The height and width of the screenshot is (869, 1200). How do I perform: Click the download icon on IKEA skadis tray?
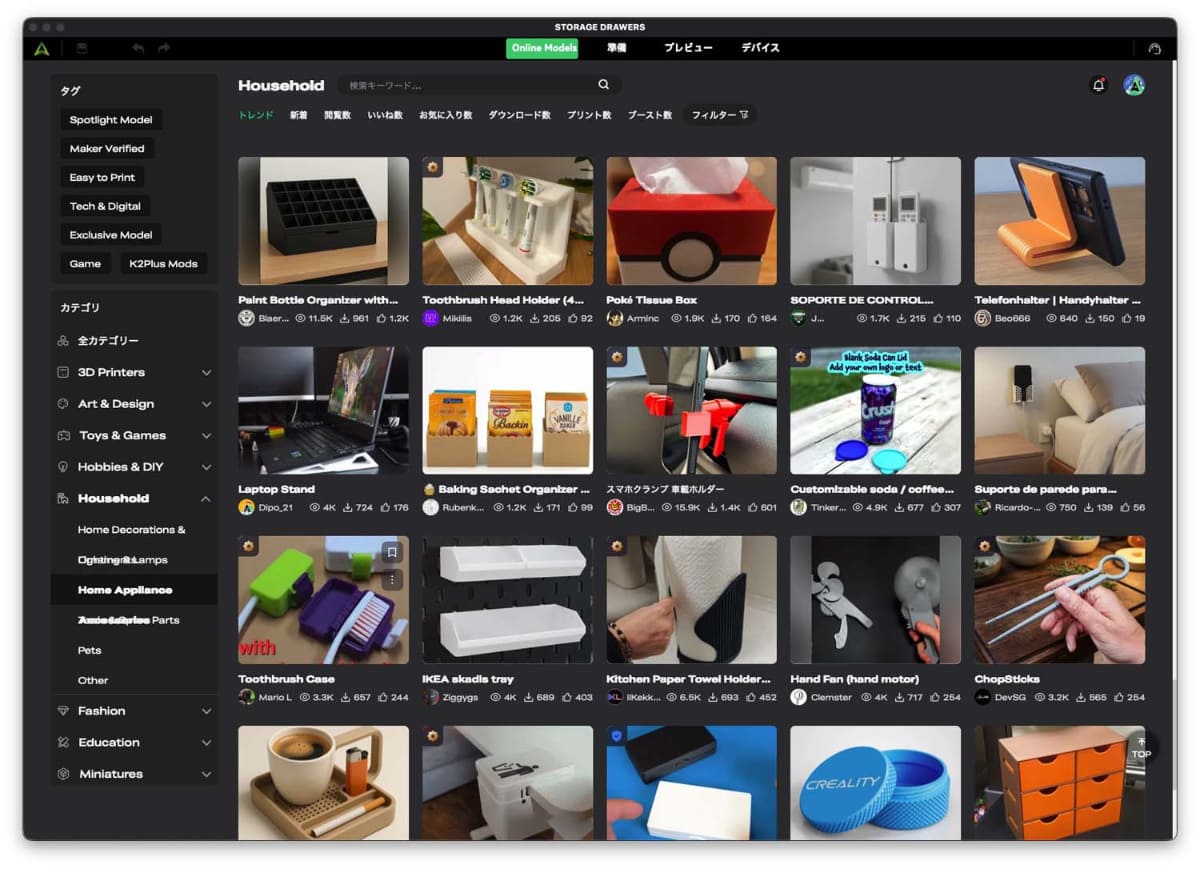point(529,697)
